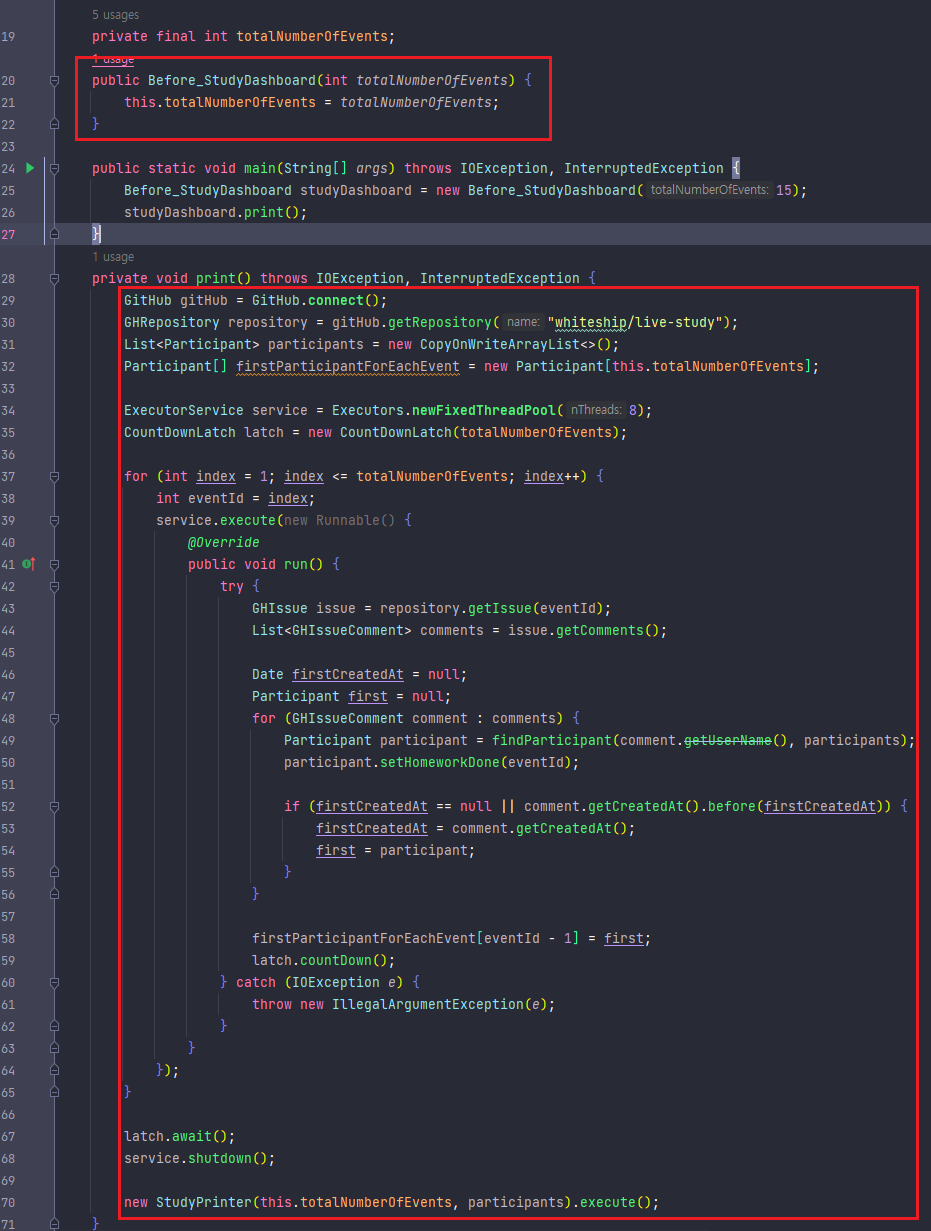Click the fold end marker at line 62
931x1231 pixels.
pyautogui.click(x=55, y=1026)
